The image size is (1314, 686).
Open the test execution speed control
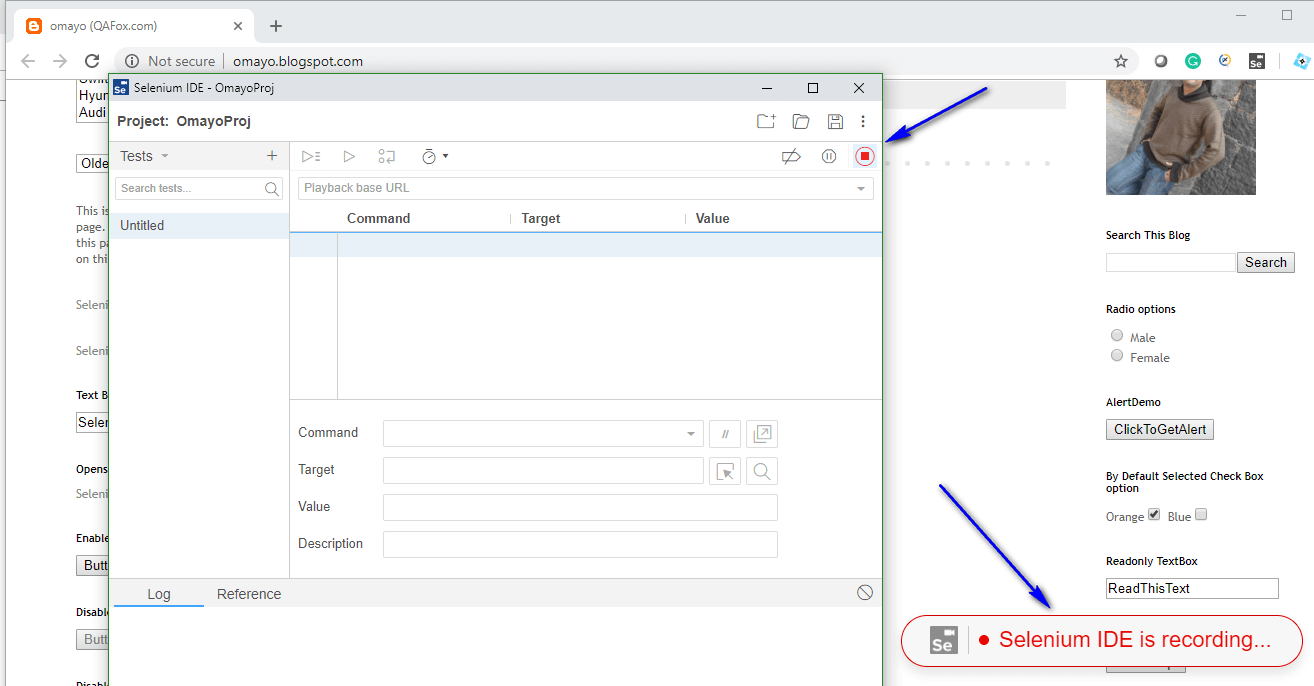pyautogui.click(x=433, y=156)
